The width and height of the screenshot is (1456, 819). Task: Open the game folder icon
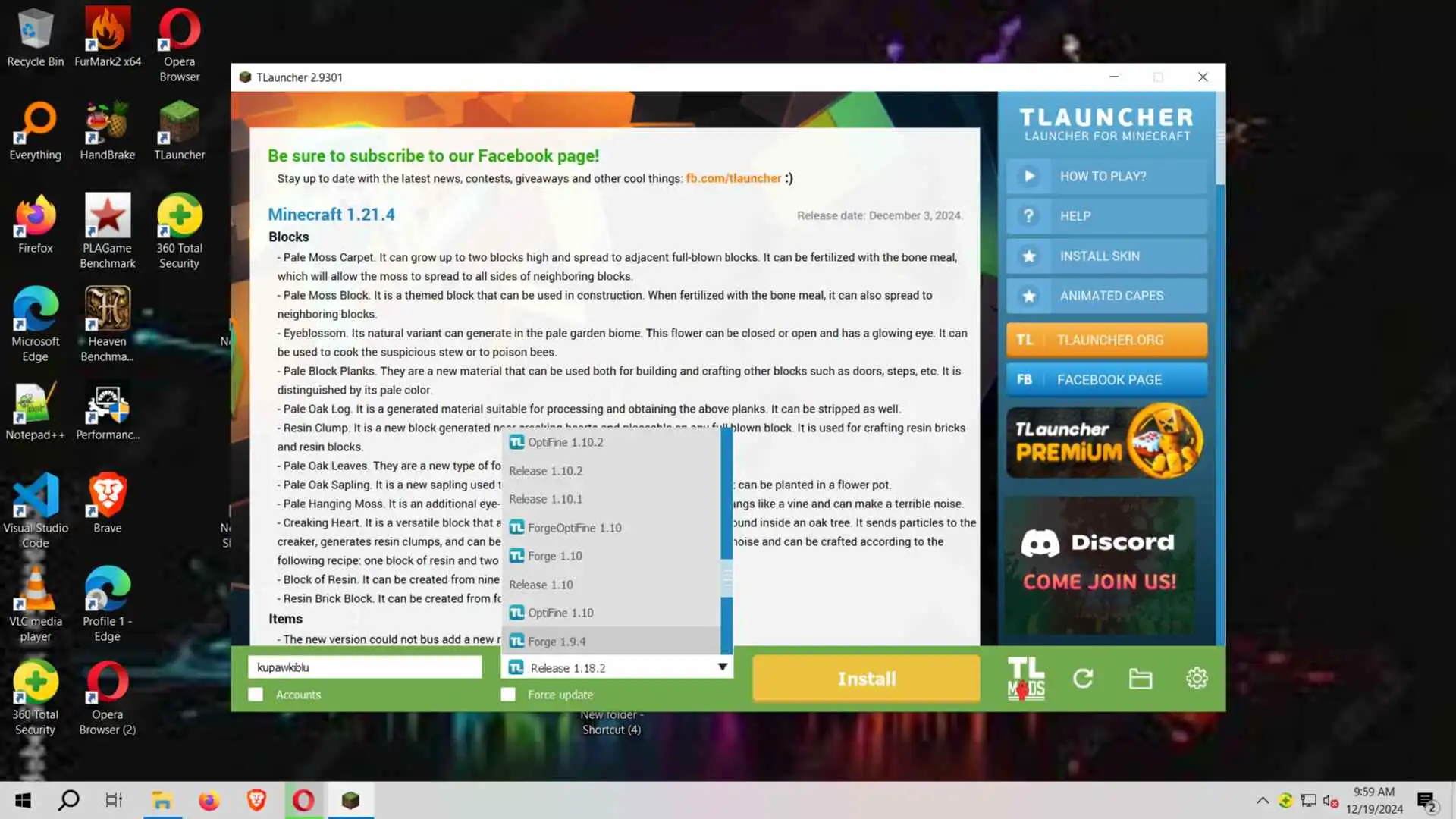coord(1140,678)
